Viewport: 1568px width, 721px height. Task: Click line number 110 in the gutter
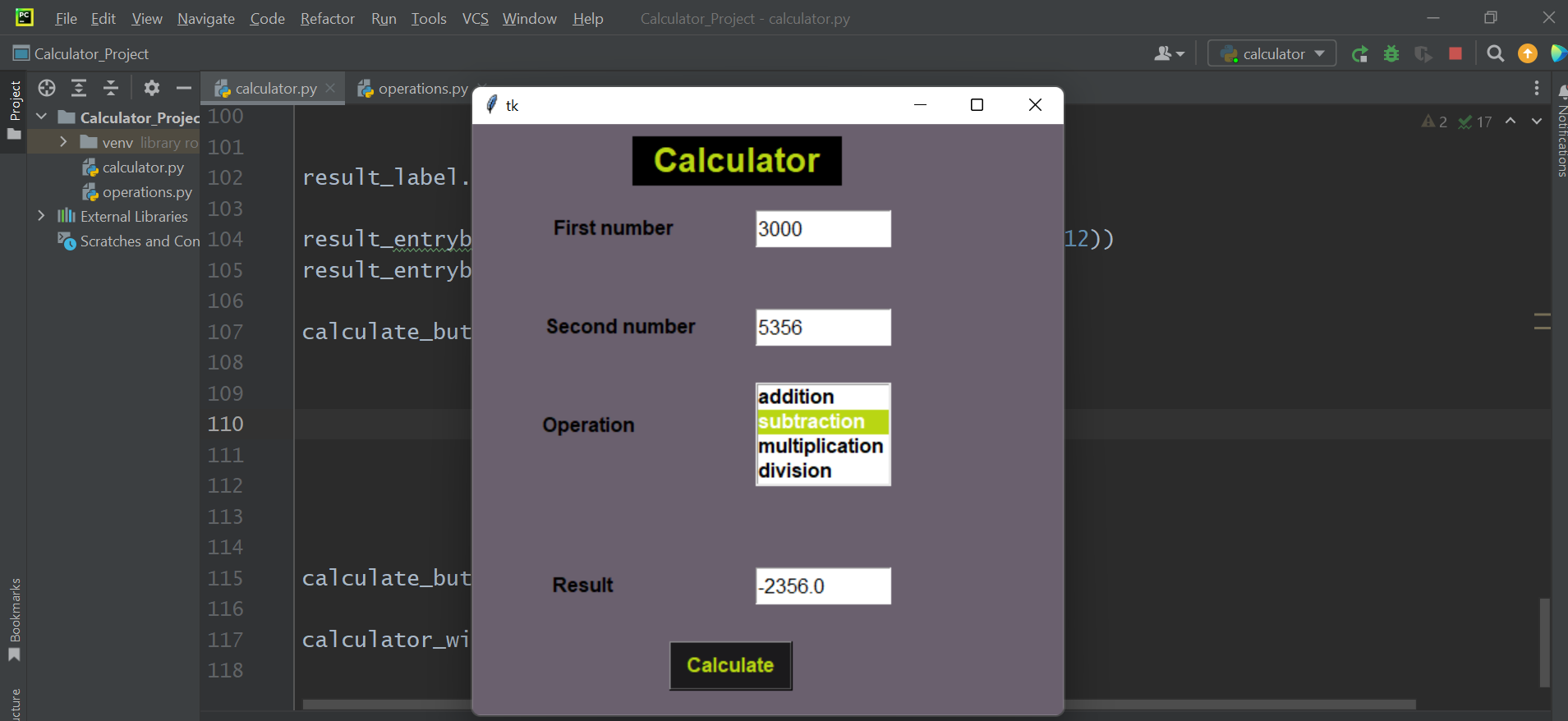tap(226, 424)
